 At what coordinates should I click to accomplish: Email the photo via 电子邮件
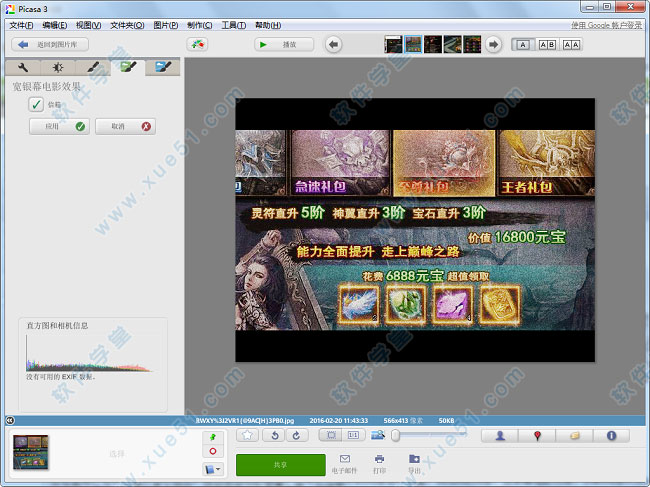pos(344,464)
